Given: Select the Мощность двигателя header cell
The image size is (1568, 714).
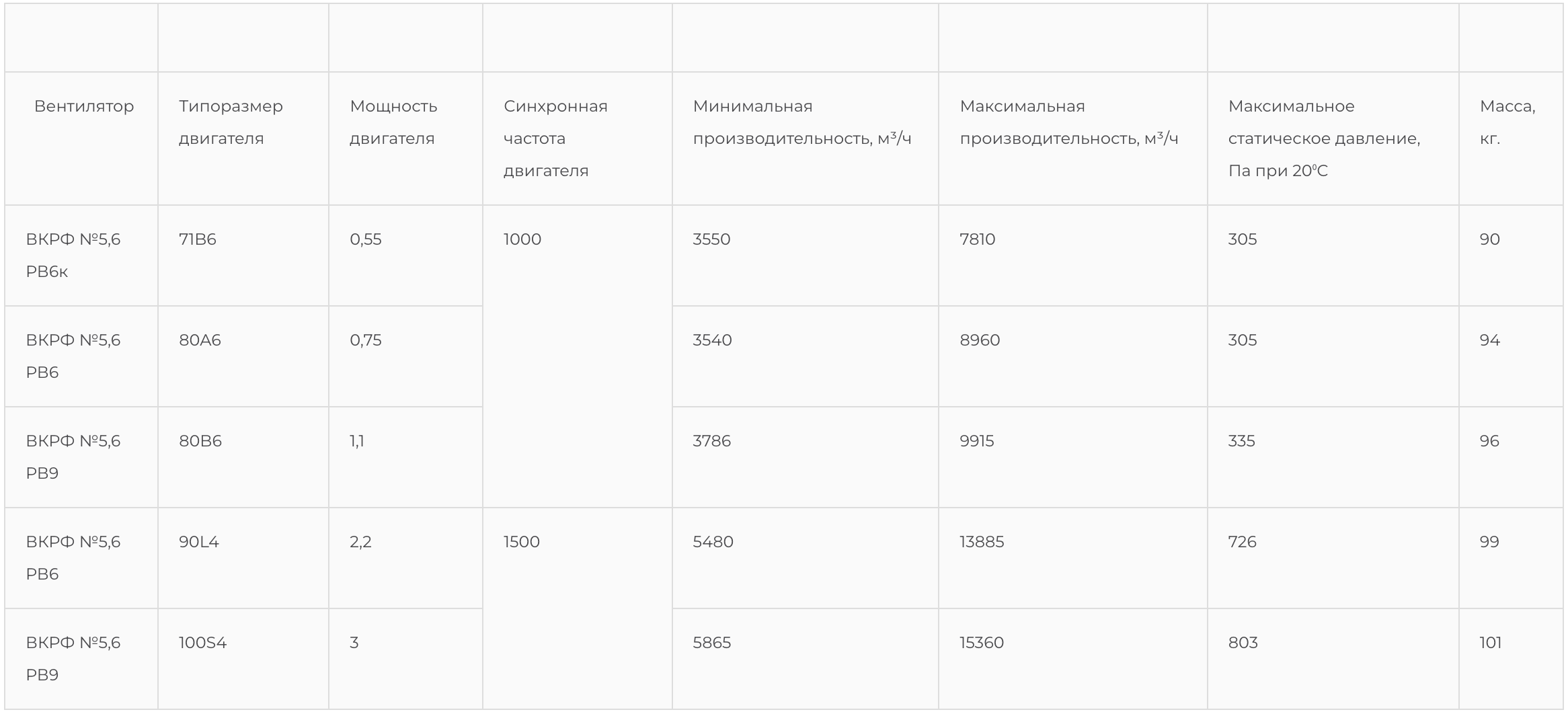Looking at the screenshot, I should pos(393,122).
